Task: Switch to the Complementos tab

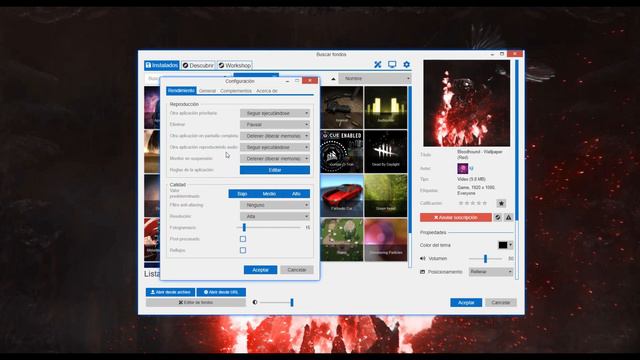Action: [x=236, y=91]
